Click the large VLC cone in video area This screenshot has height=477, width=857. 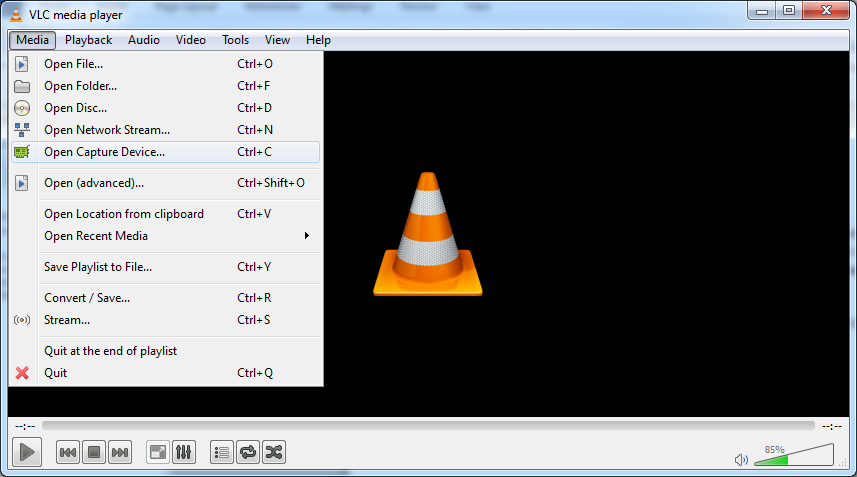[x=427, y=234]
